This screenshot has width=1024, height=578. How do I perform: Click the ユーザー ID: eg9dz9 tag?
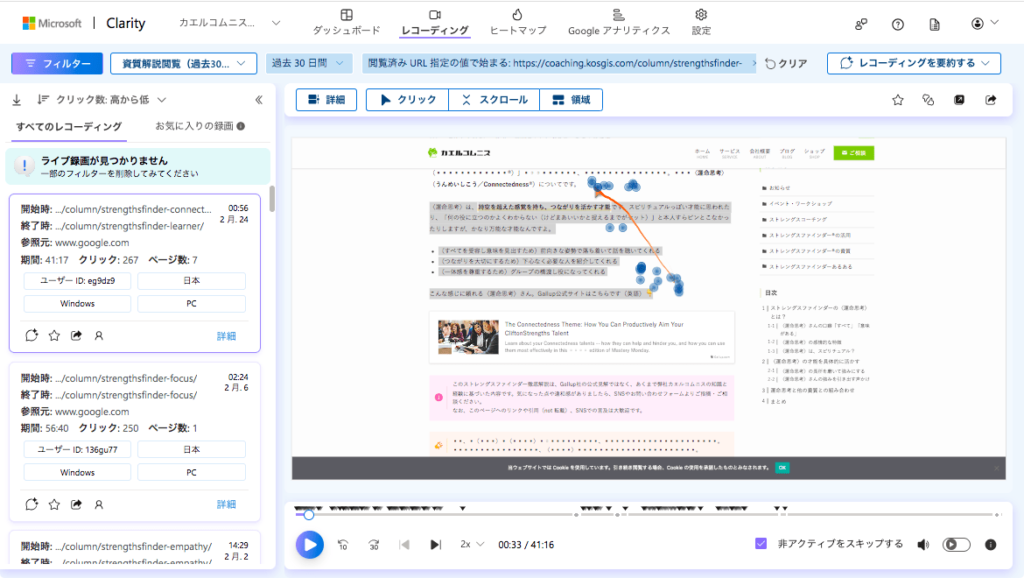pos(77,281)
